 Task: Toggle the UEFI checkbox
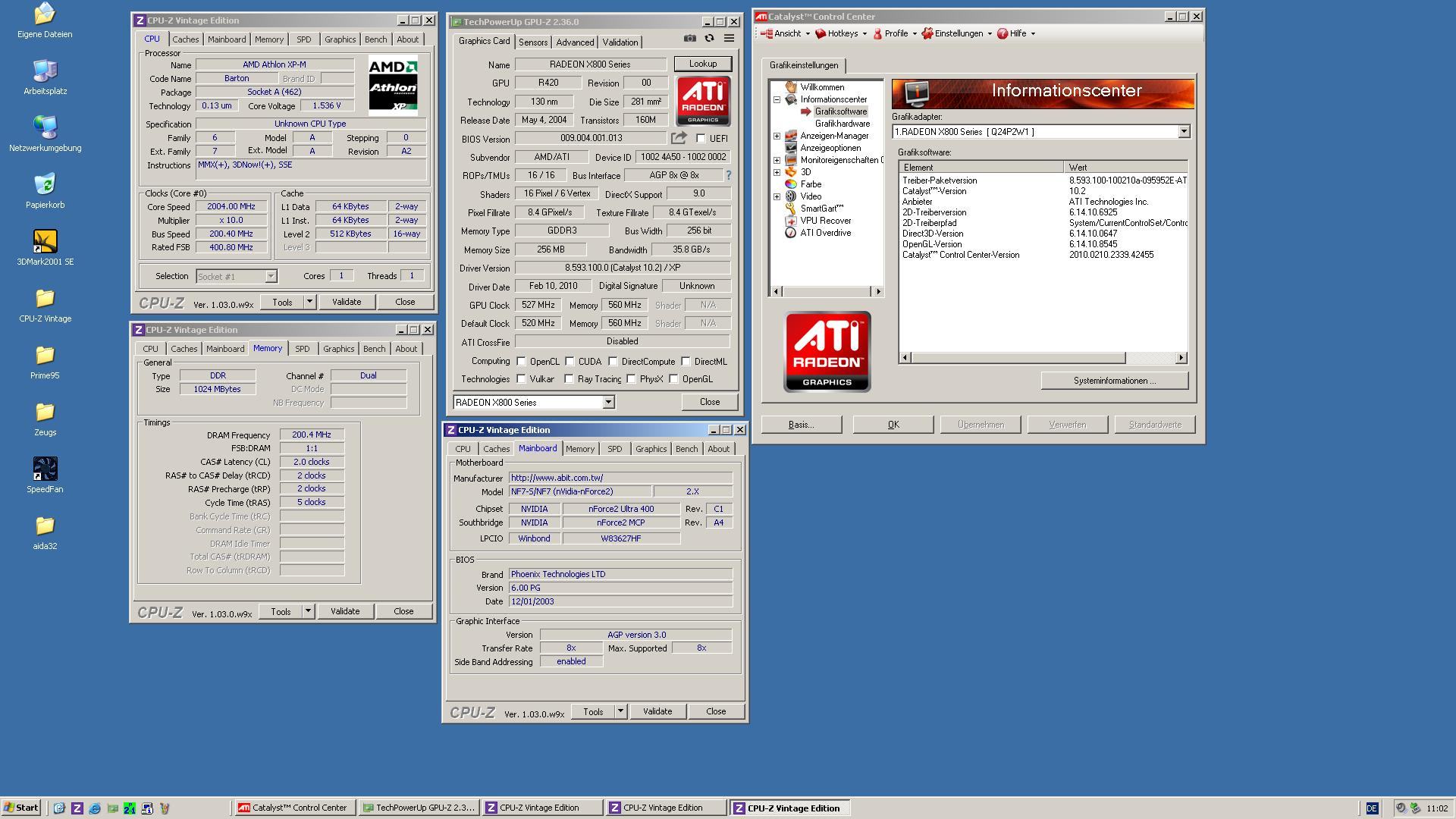point(701,139)
